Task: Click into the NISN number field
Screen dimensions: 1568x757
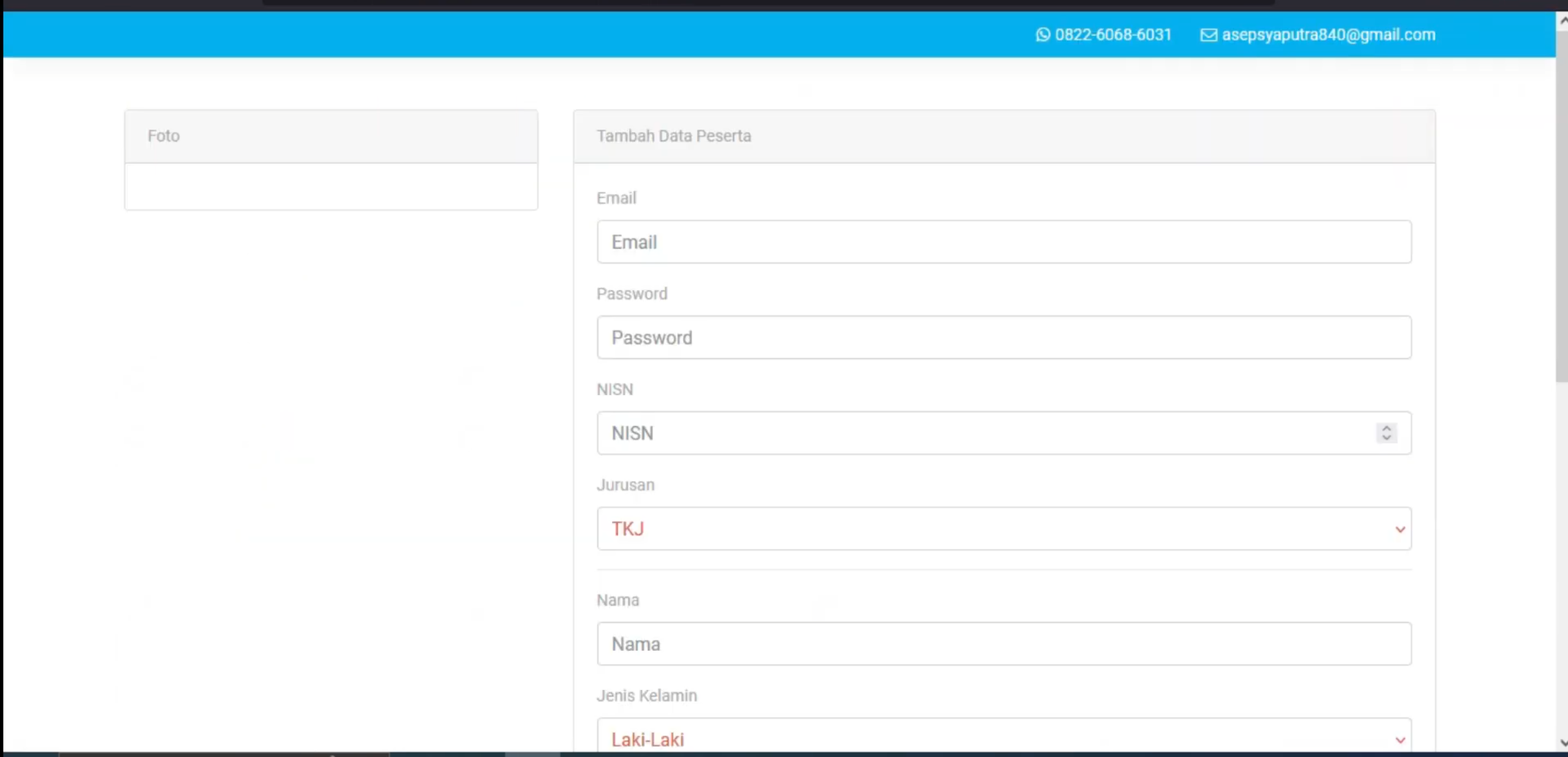Action: [1004, 433]
